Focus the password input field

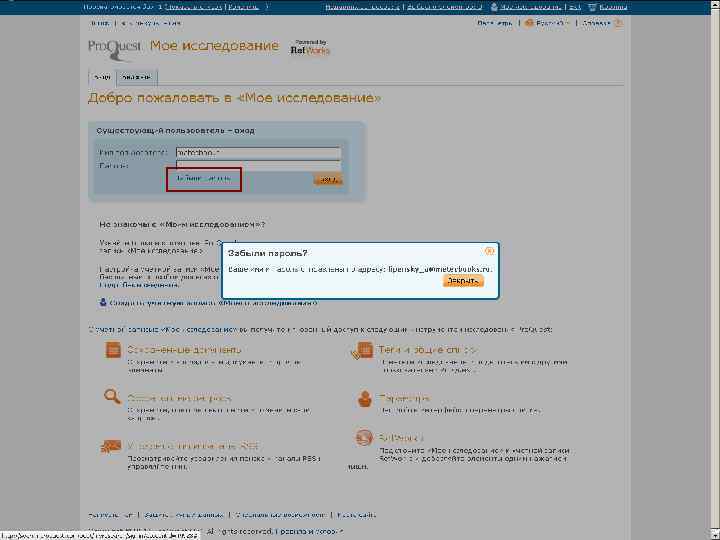pyautogui.click(x=259, y=165)
